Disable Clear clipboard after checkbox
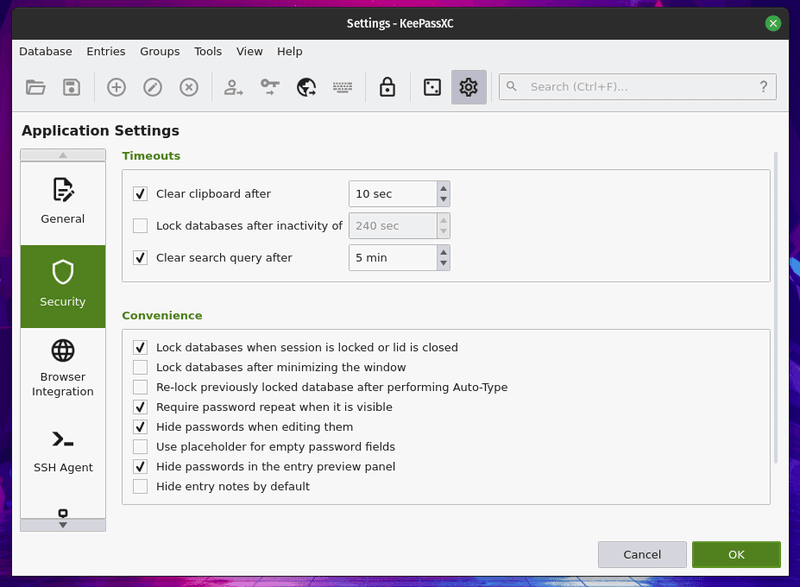800x587 pixels. coord(140,194)
